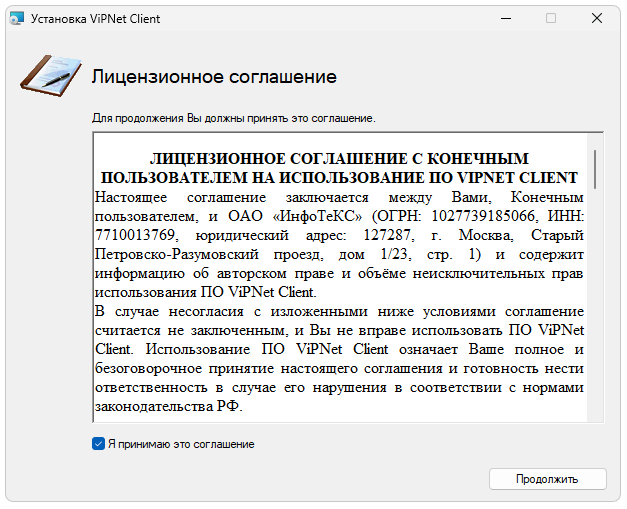Click the line "законодательства РФ."

[169, 407]
